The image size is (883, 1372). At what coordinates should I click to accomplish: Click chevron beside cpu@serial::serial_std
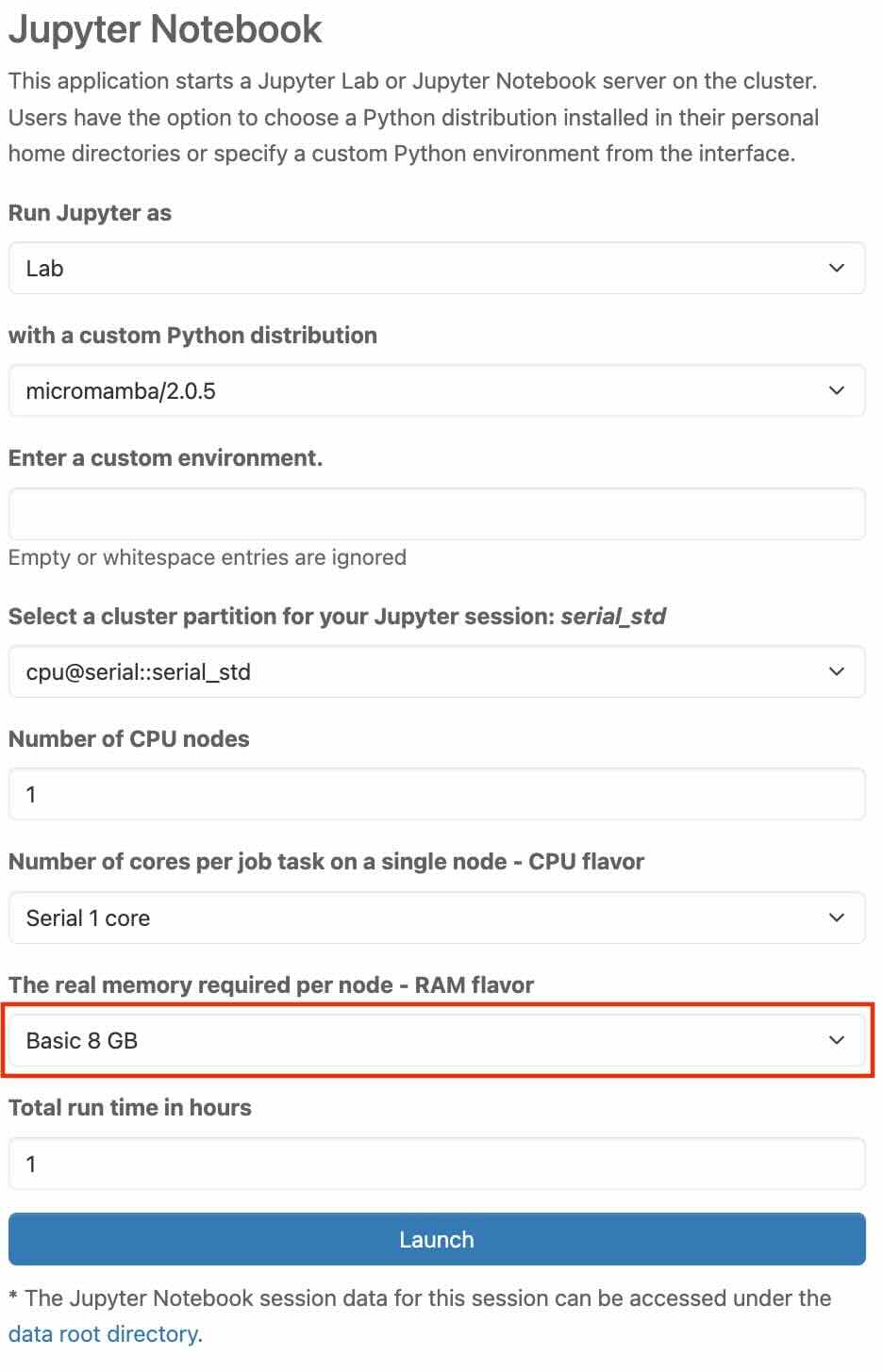tap(836, 672)
